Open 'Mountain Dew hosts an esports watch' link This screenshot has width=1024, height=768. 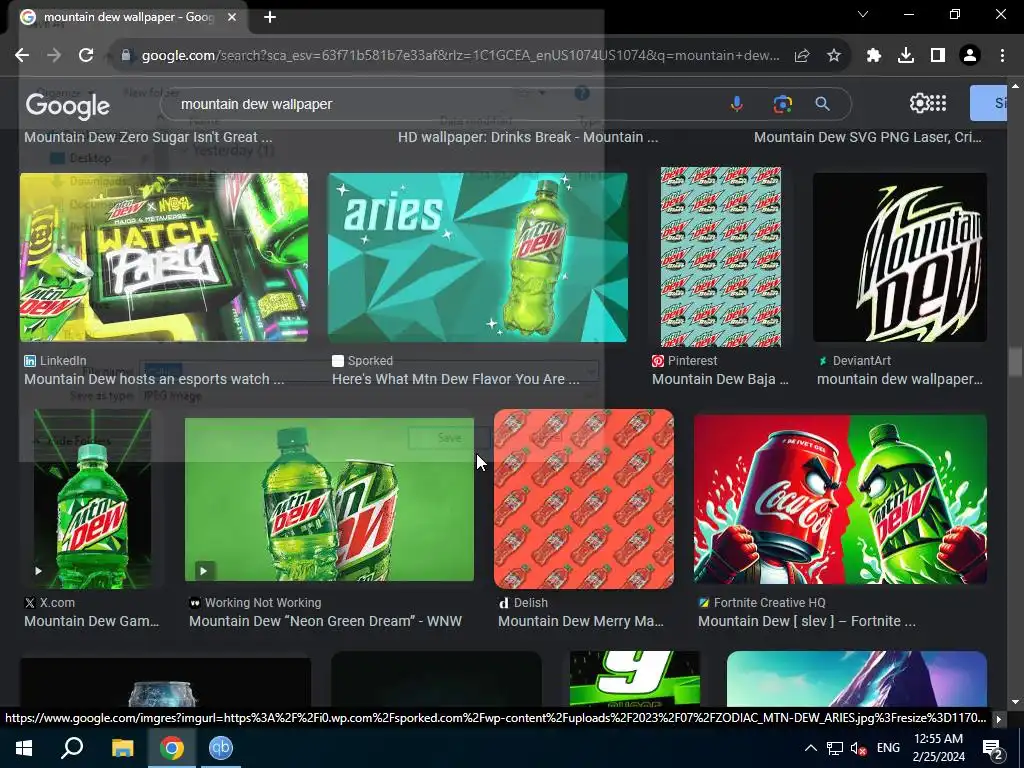(154, 379)
